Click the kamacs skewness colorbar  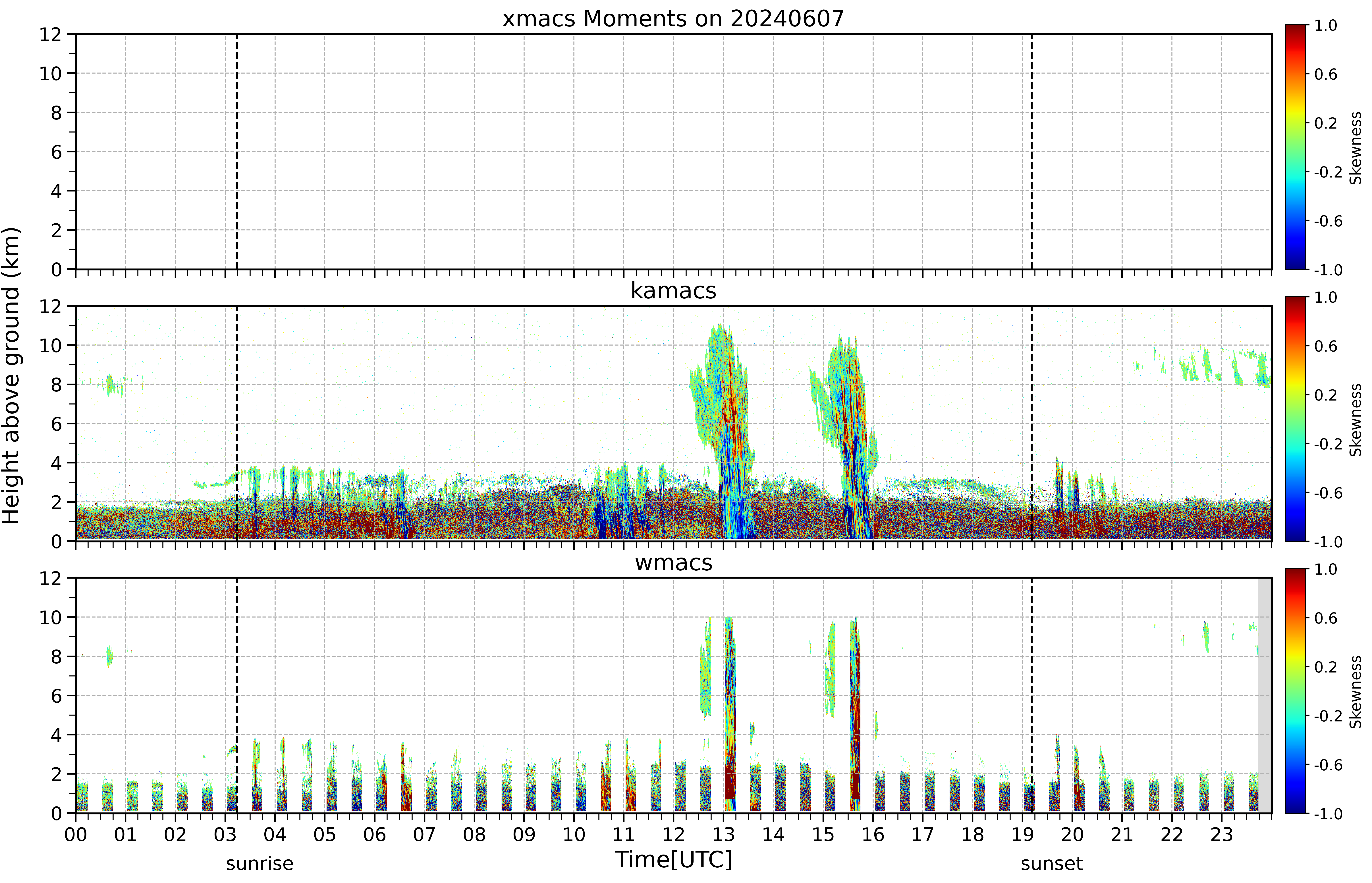click(1295, 419)
